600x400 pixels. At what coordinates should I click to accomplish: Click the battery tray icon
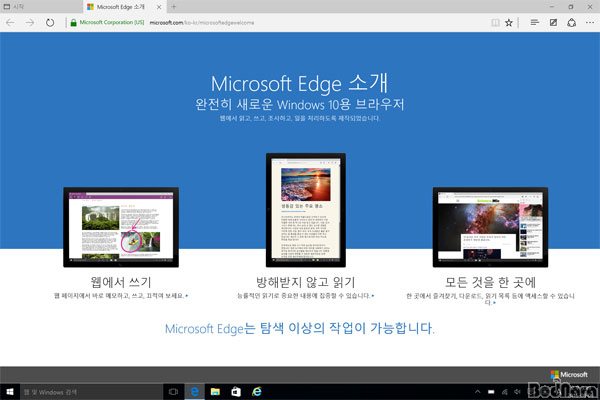(x=491, y=392)
